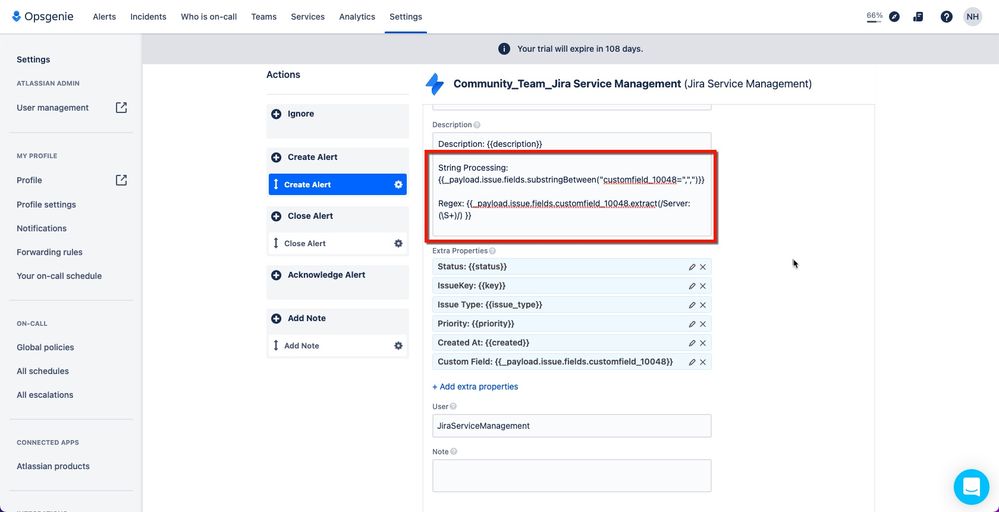Remove the Custom Field extra property
Image resolution: width=999 pixels, height=512 pixels.
[x=703, y=362]
